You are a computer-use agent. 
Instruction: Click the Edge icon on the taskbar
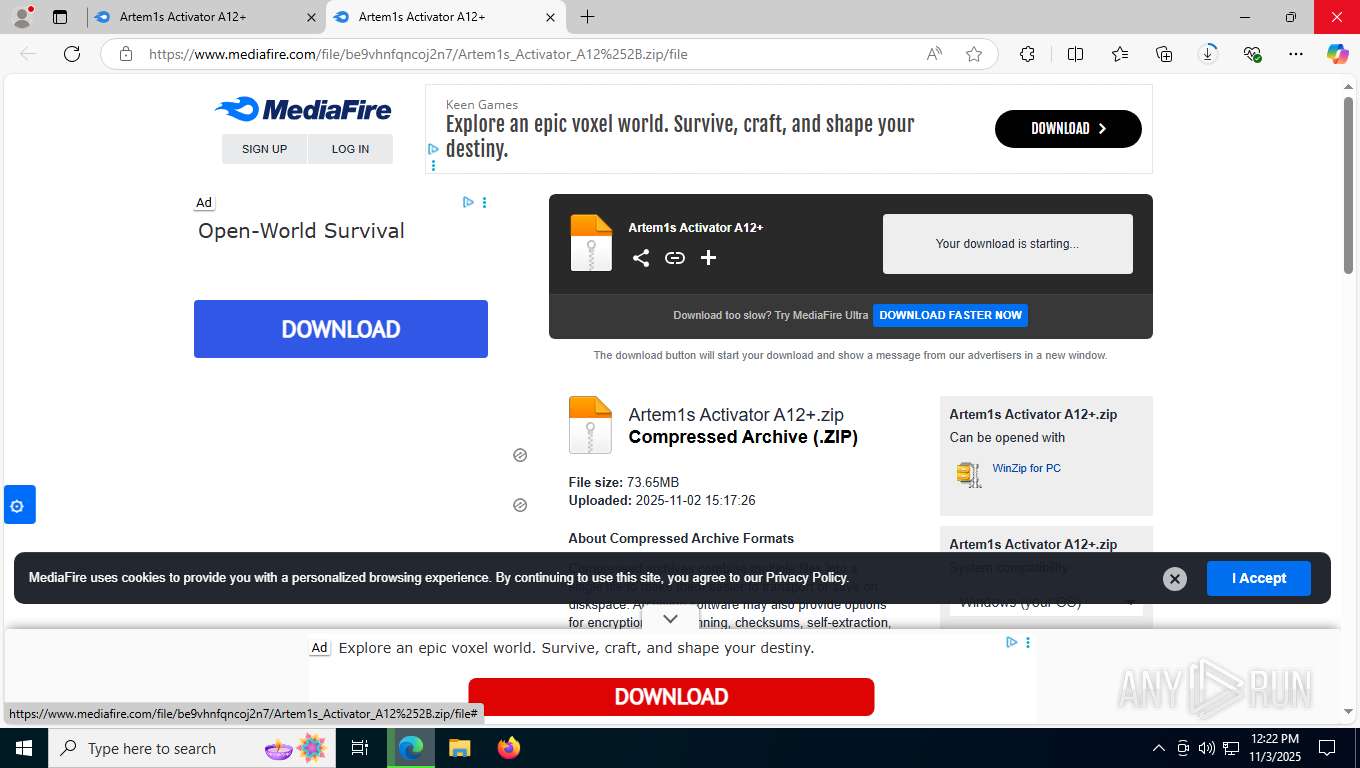pyautogui.click(x=410, y=748)
